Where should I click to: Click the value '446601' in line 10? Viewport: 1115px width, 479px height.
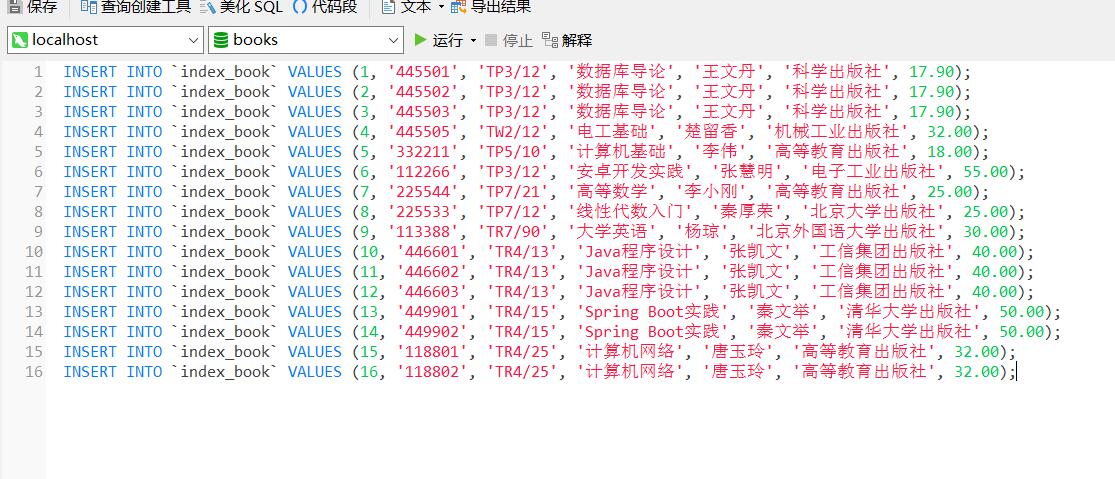[x=433, y=252]
